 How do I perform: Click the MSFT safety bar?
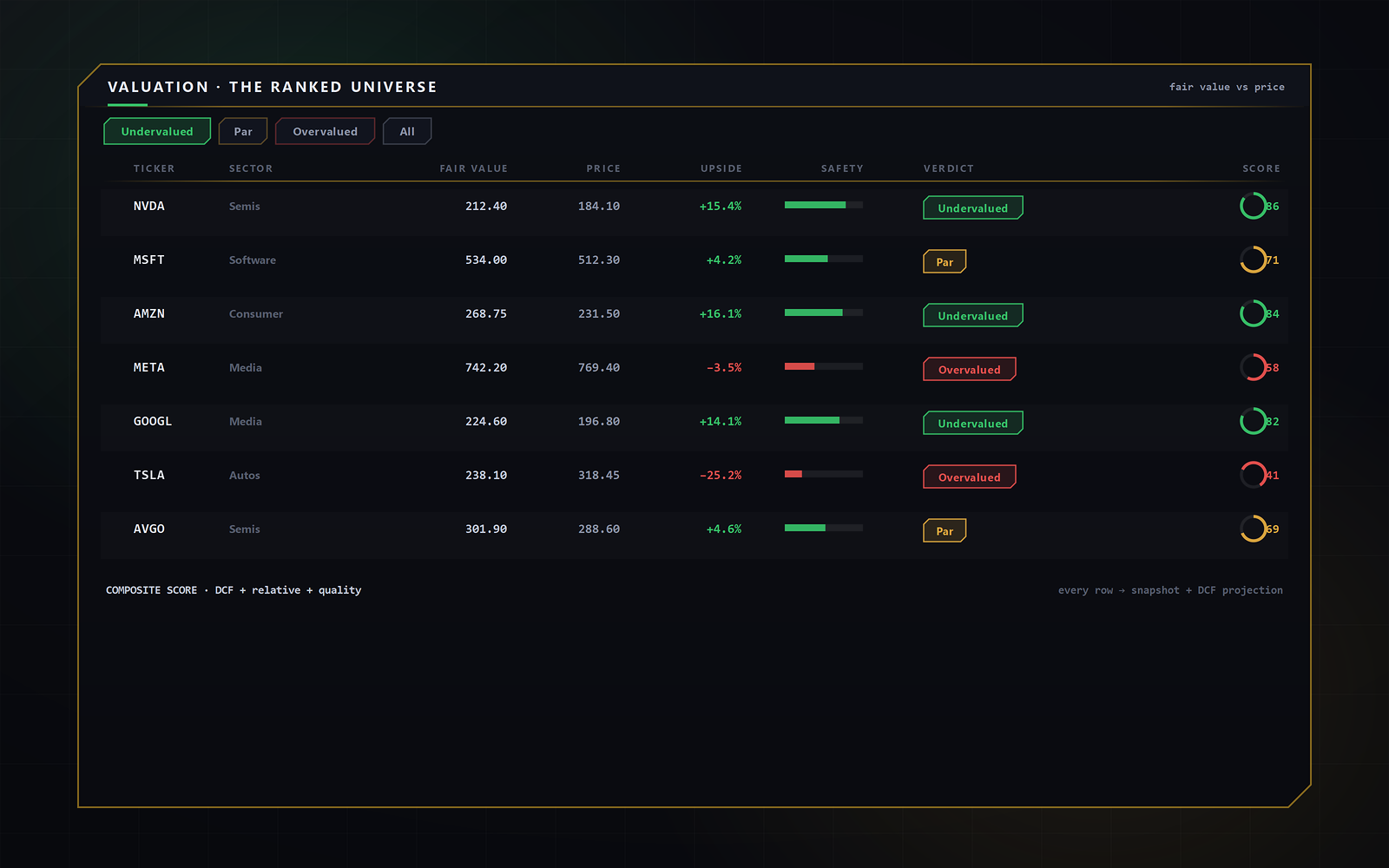coord(824,259)
